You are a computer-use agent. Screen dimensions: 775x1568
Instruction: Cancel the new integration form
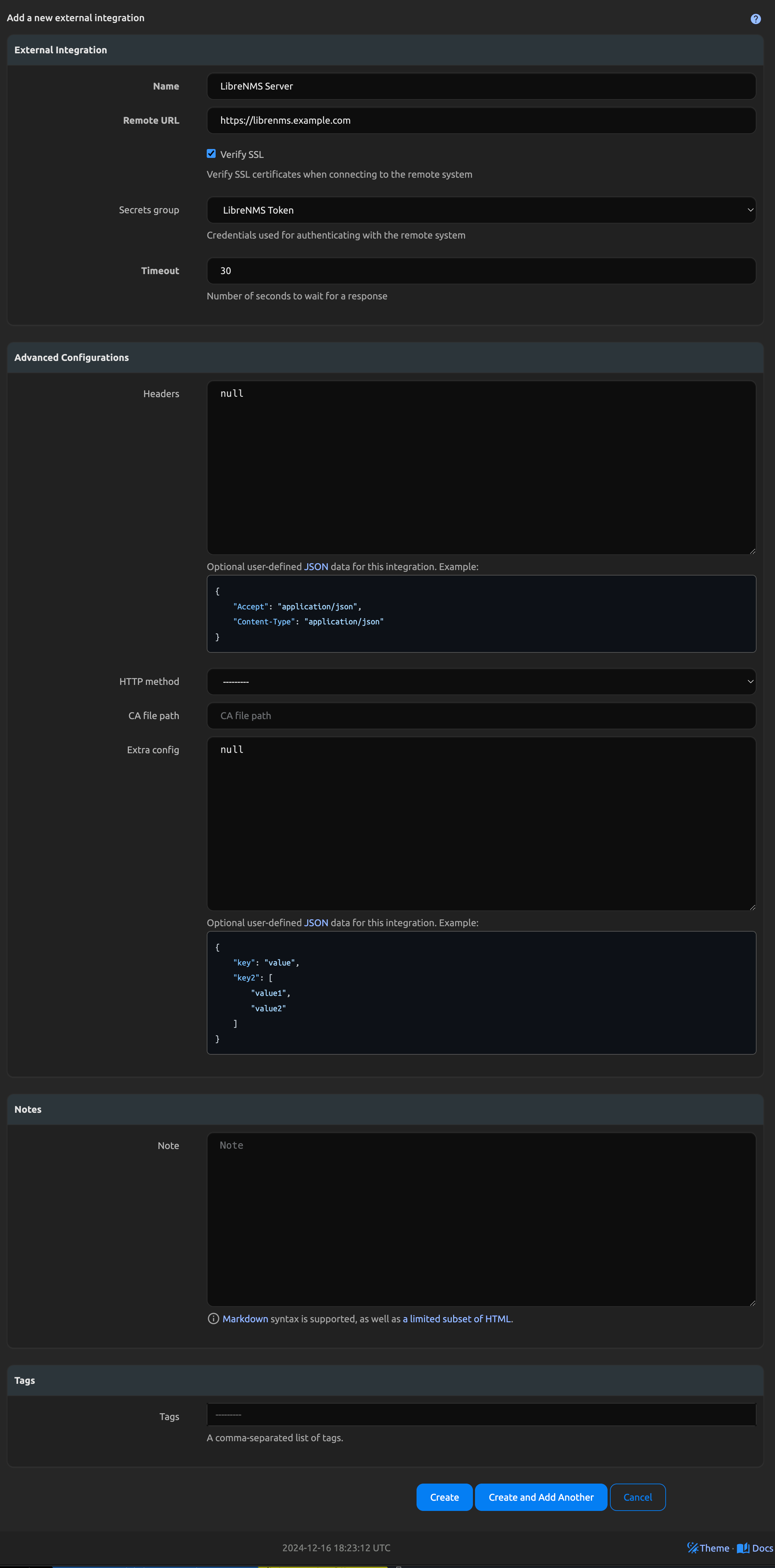click(x=637, y=1497)
